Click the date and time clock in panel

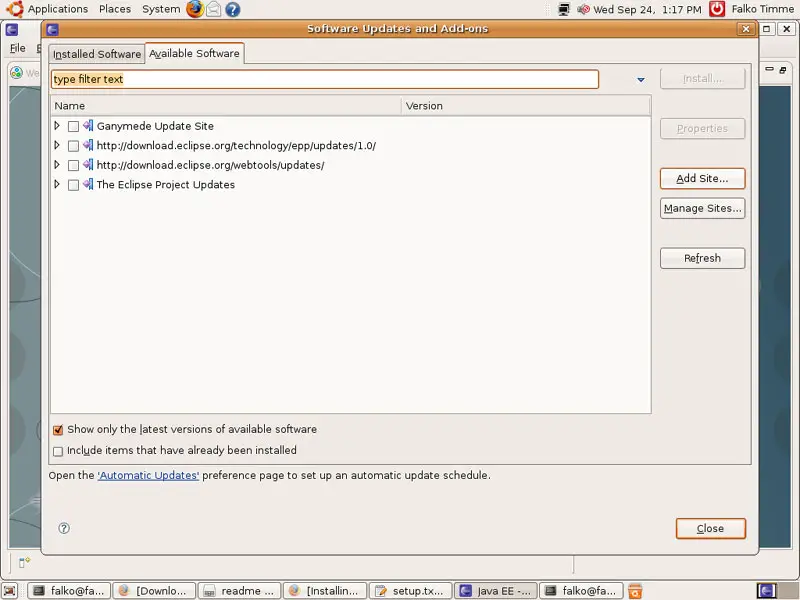tap(647, 9)
